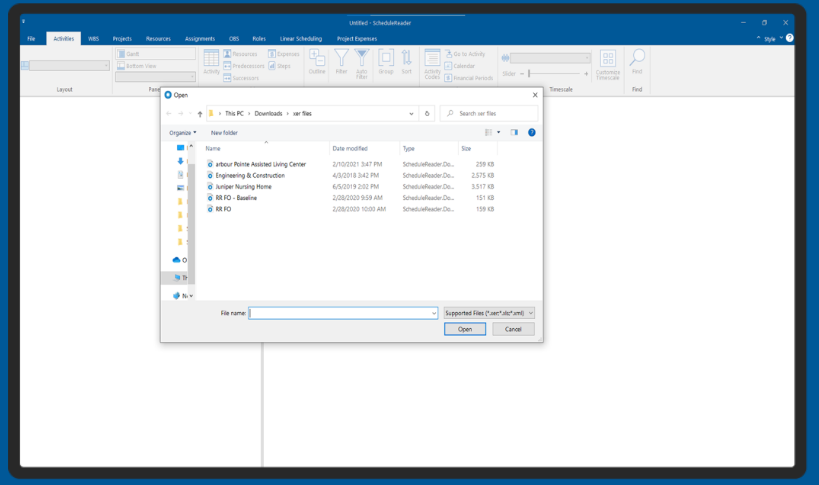Click the Cancel button in dialog
Image resolution: width=819 pixels, height=485 pixels.
point(513,329)
